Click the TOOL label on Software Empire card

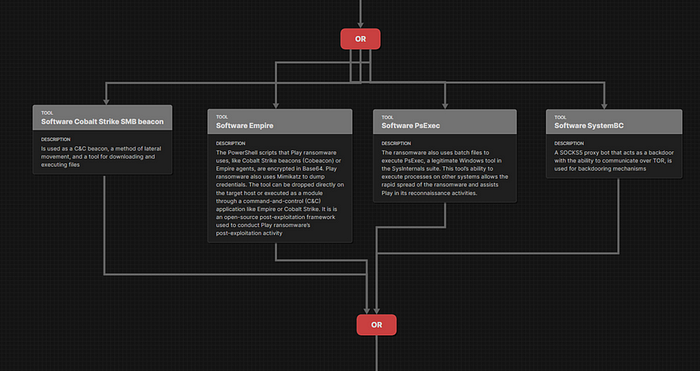point(222,117)
